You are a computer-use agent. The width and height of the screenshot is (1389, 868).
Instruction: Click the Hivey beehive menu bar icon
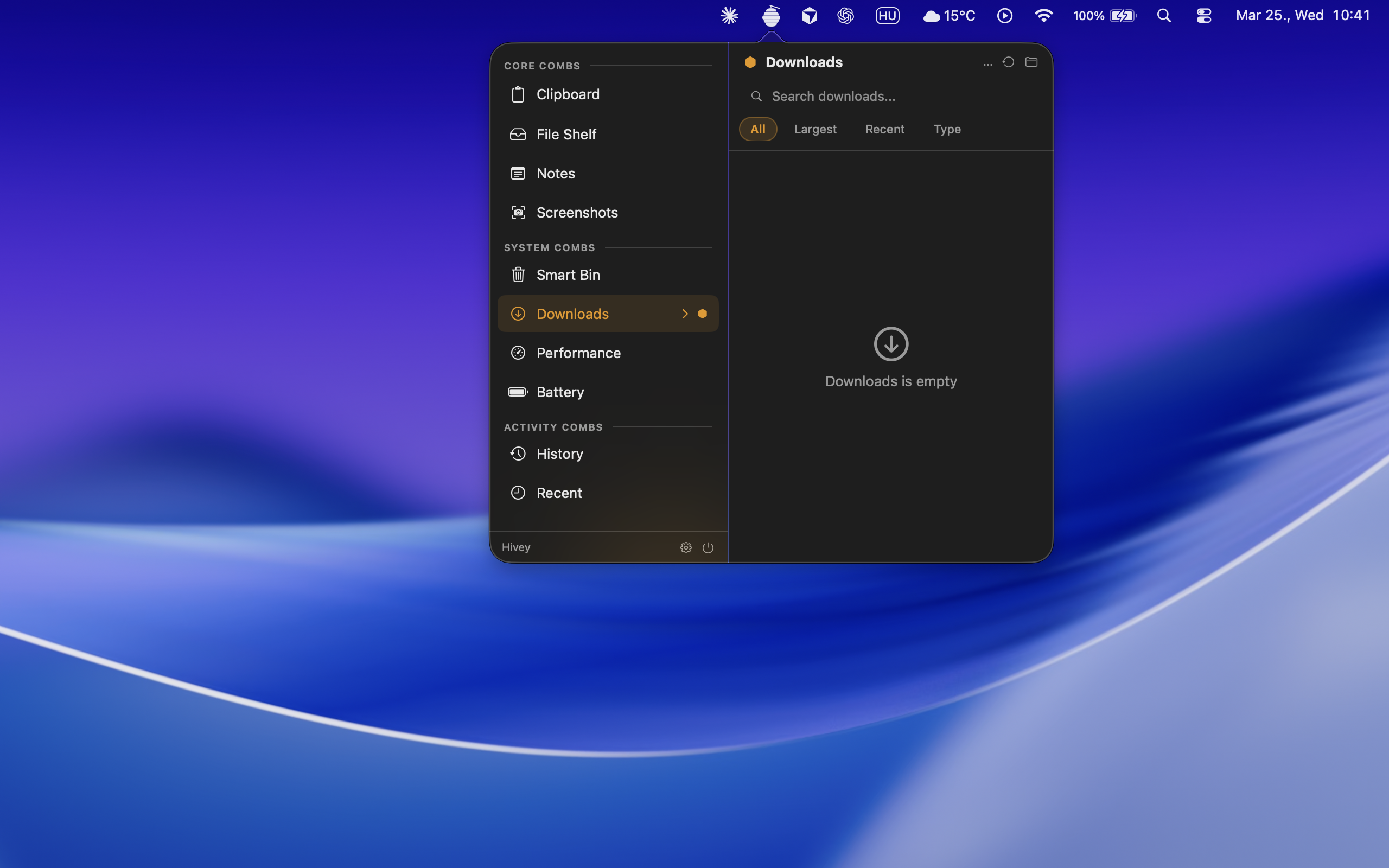tap(771, 16)
